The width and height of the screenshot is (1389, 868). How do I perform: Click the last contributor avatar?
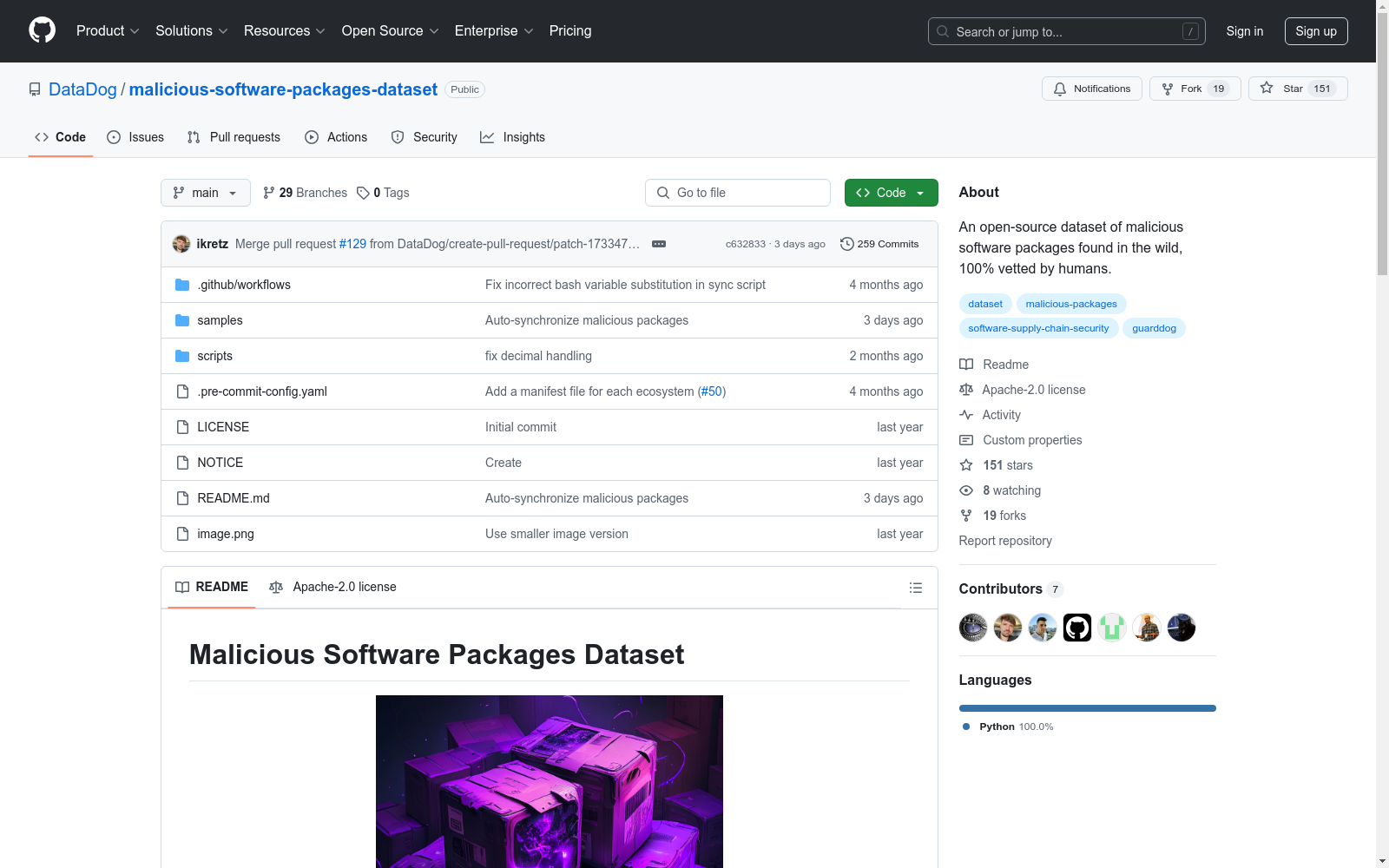pos(1182,627)
